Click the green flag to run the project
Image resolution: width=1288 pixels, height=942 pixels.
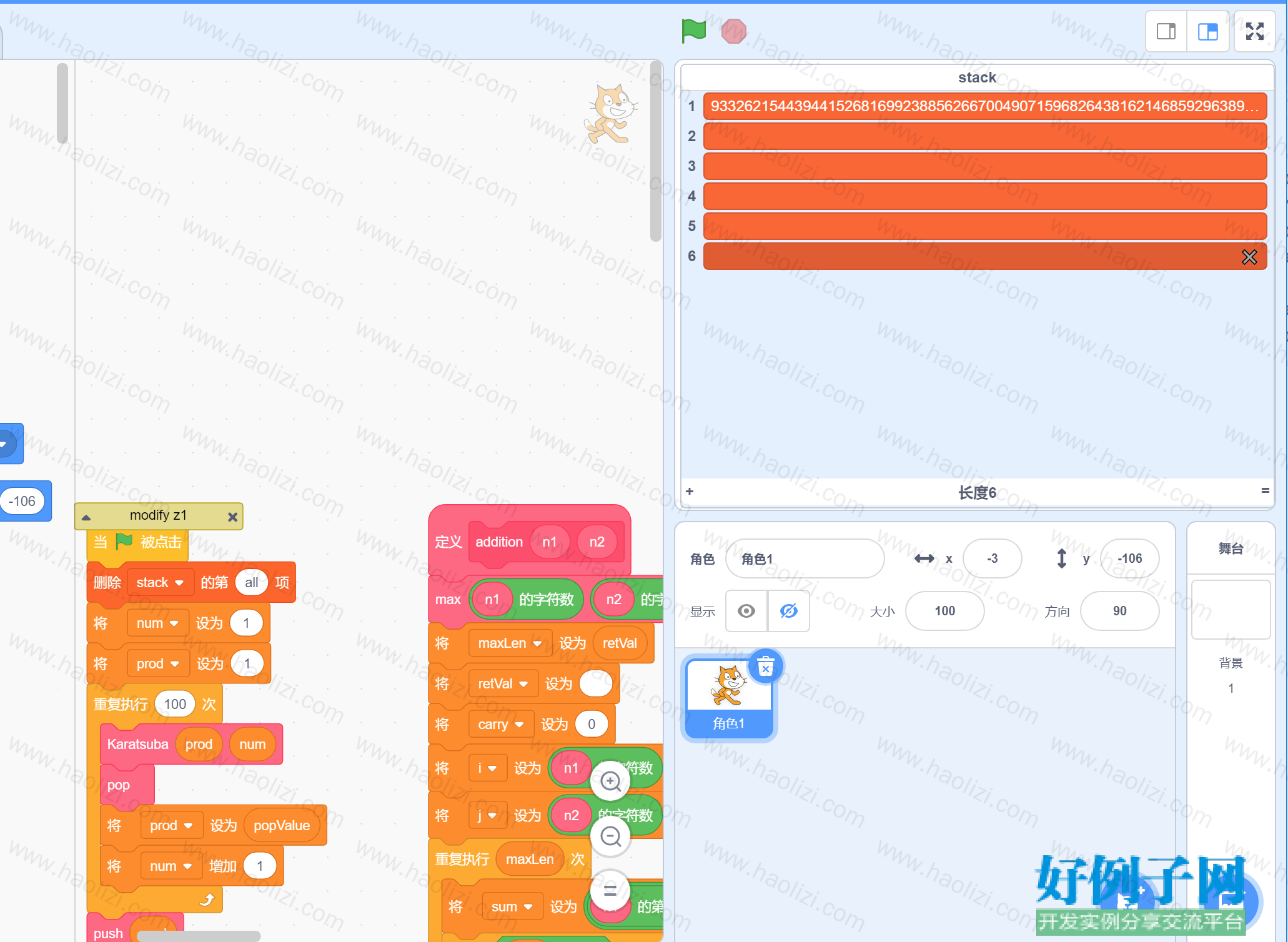click(x=693, y=31)
